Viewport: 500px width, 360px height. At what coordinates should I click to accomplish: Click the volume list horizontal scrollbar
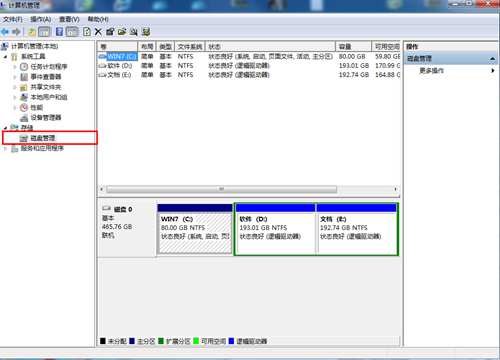249,189
